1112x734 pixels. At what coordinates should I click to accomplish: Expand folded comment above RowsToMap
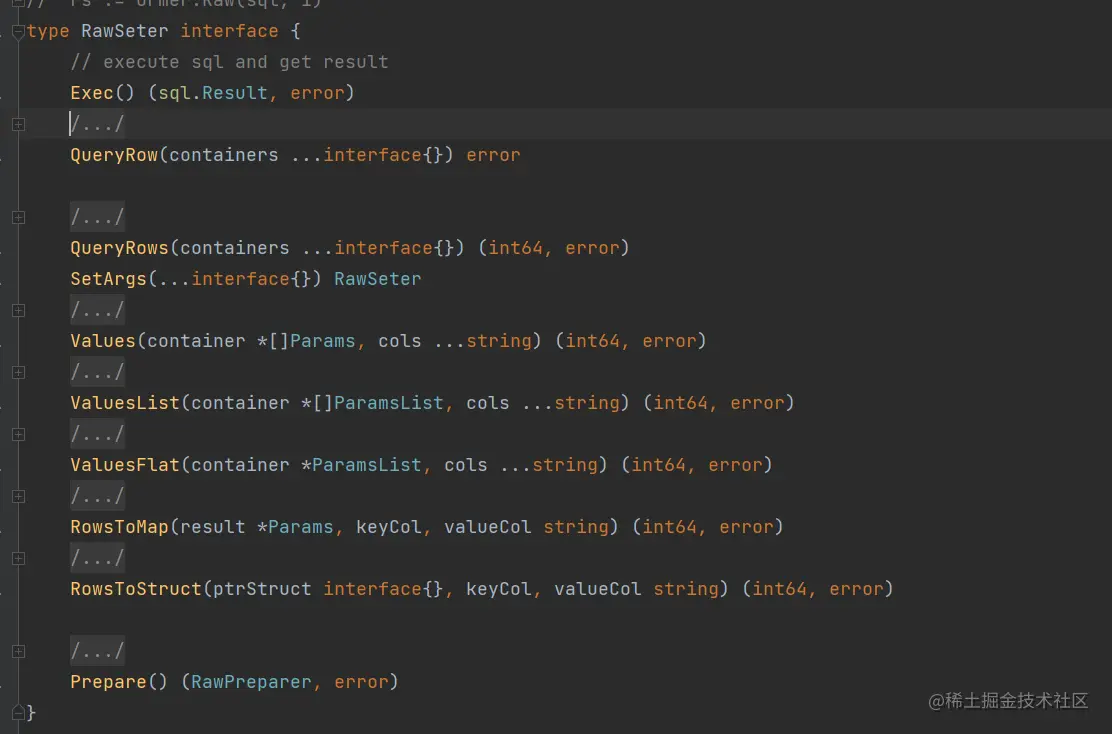18,496
